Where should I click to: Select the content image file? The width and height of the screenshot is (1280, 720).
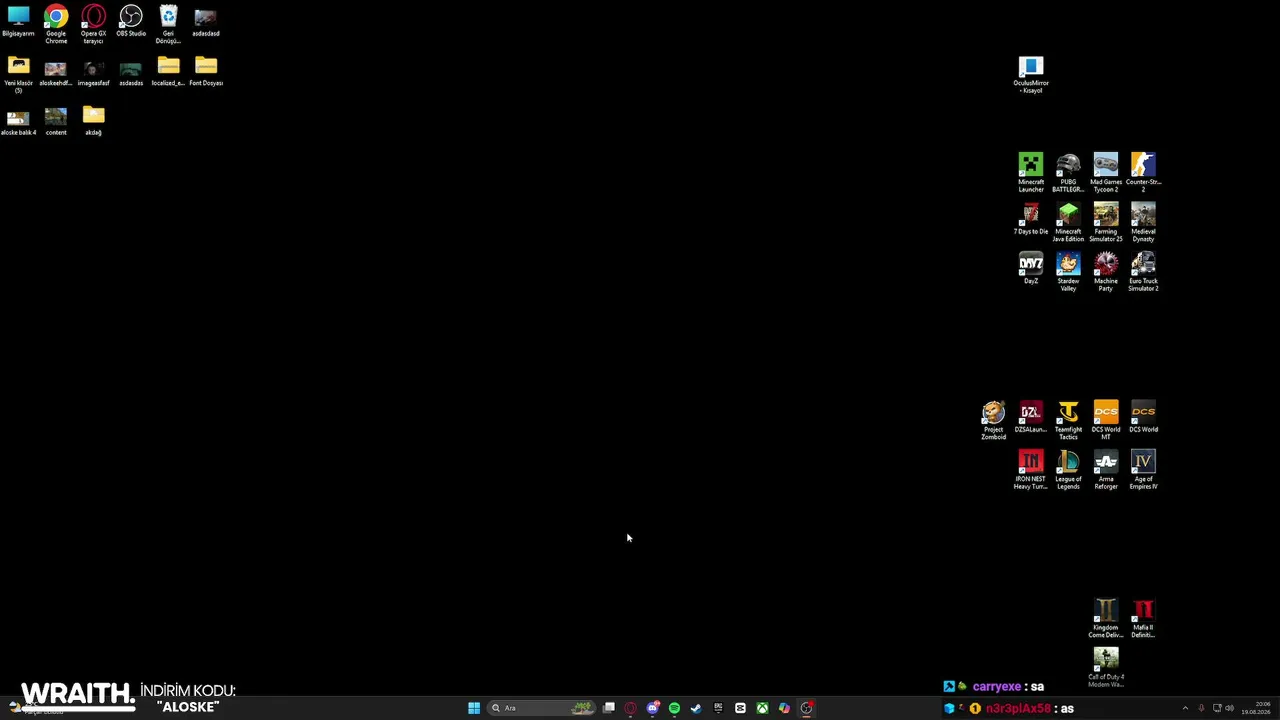56,121
